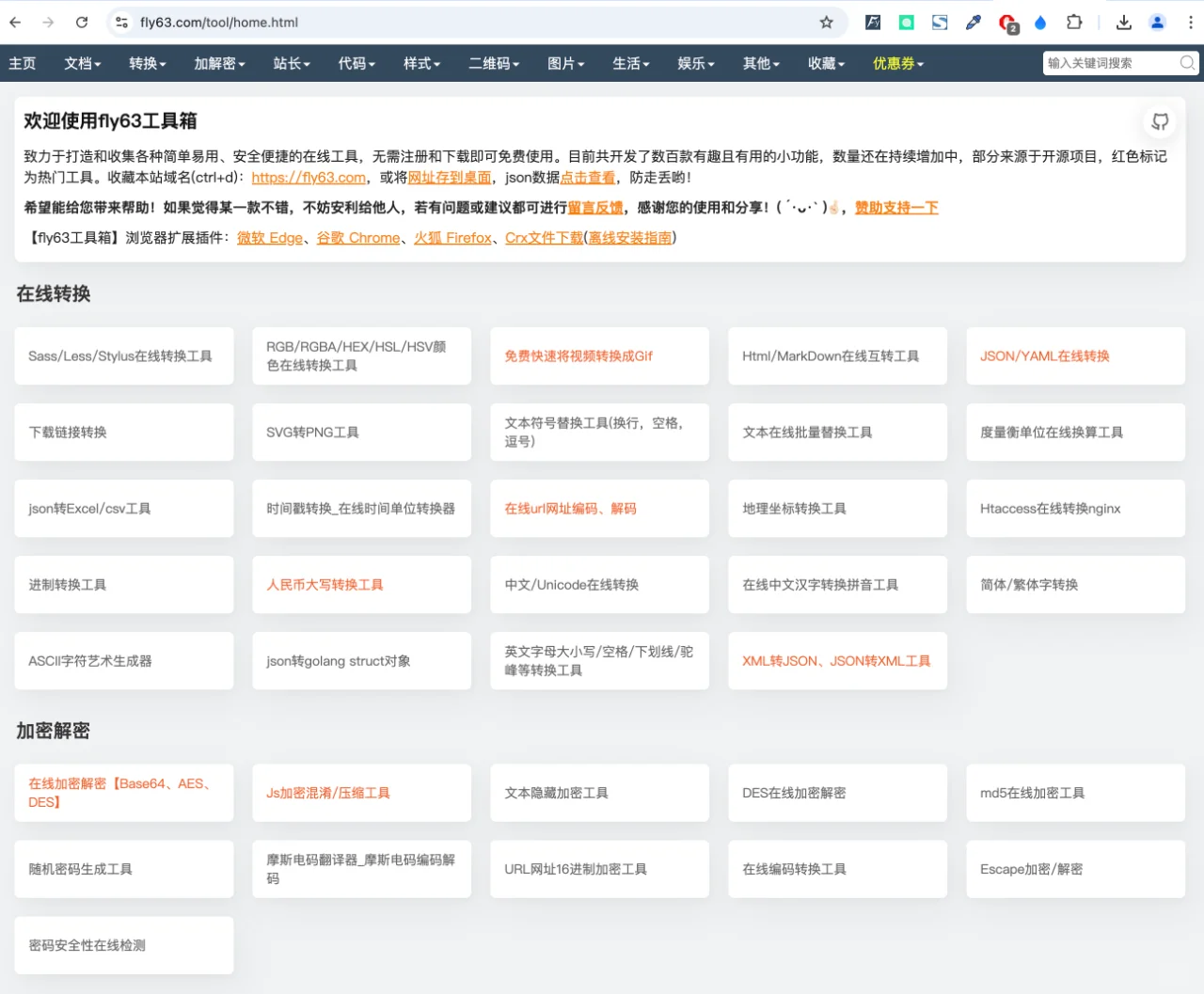Expand the 加密解密 dropdown menu
1204x994 pixels.
click(x=219, y=63)
